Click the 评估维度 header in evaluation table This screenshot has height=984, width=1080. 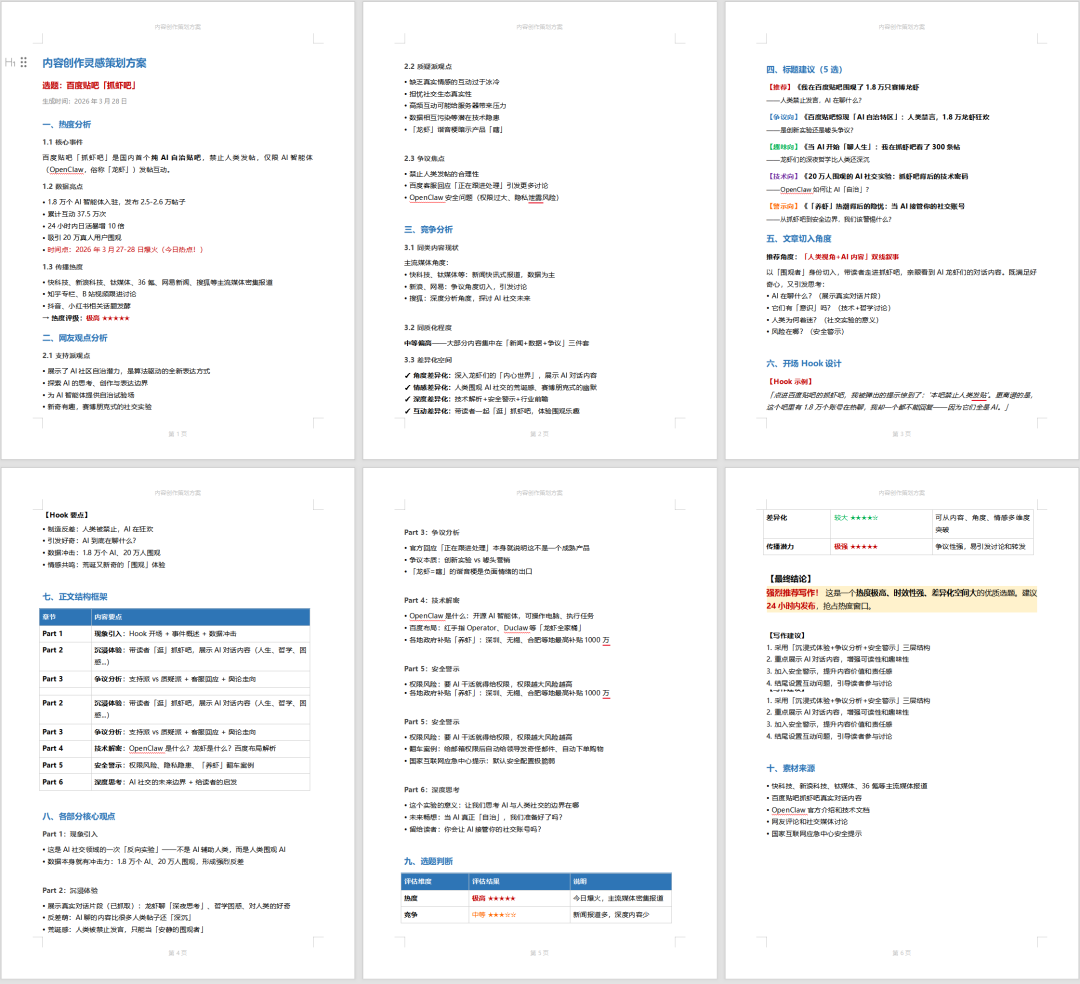pyautogui.click(x=422, y=880)
